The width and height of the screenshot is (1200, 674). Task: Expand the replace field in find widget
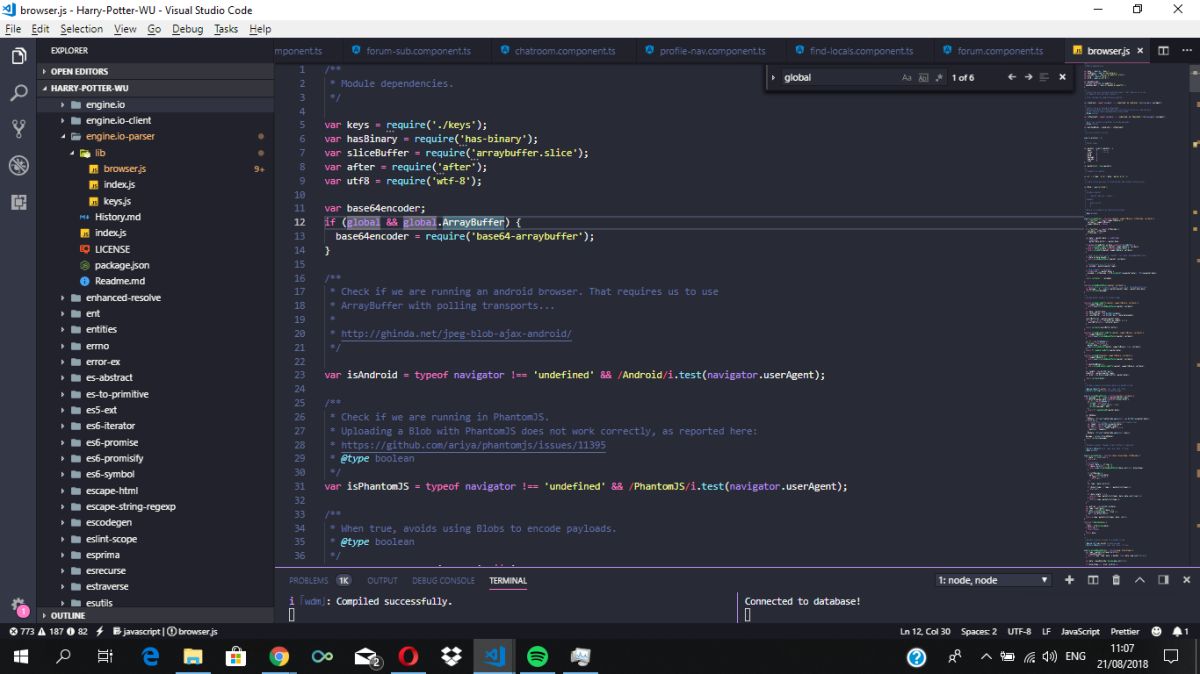pos(773,77)
